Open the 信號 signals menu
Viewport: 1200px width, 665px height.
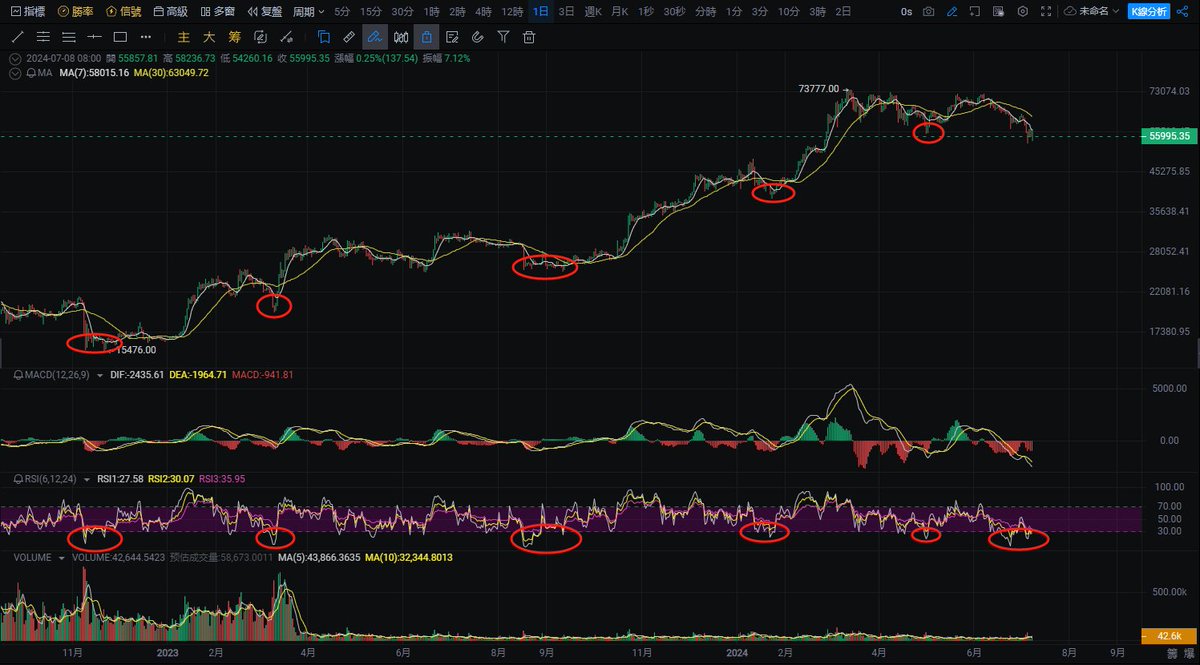coord(124,11)
